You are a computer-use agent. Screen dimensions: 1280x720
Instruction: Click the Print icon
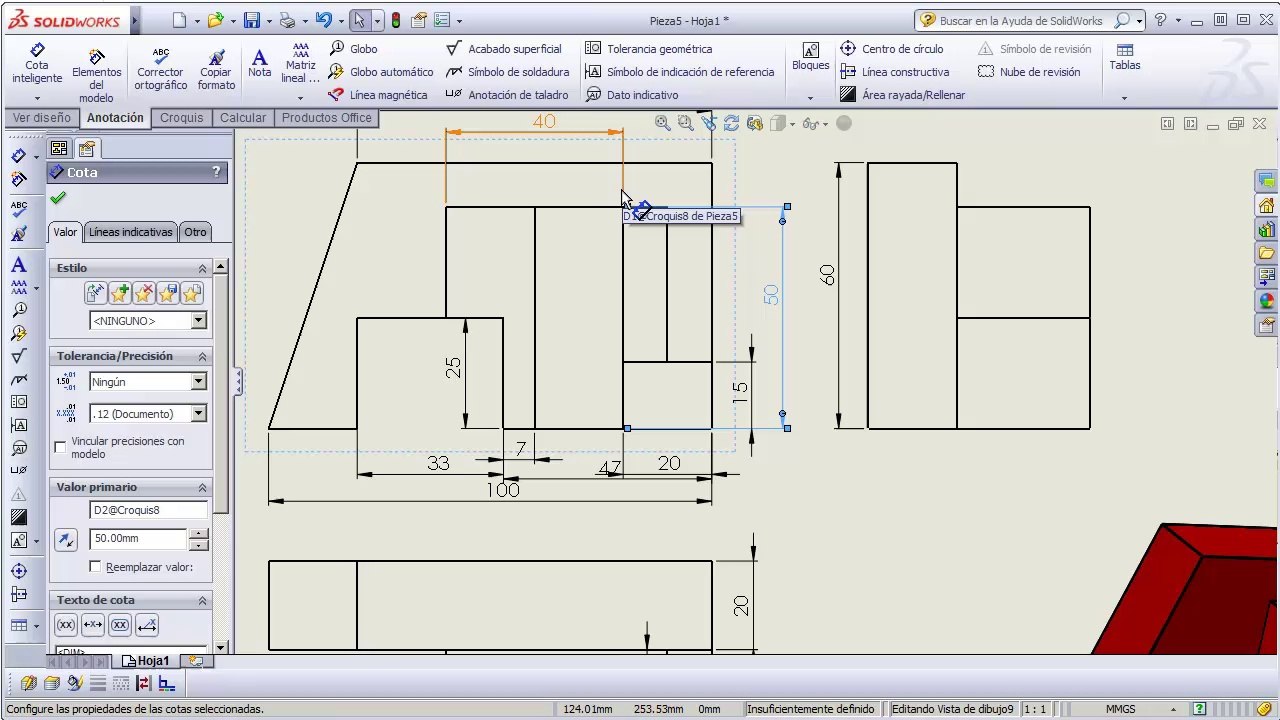(287, 20)
